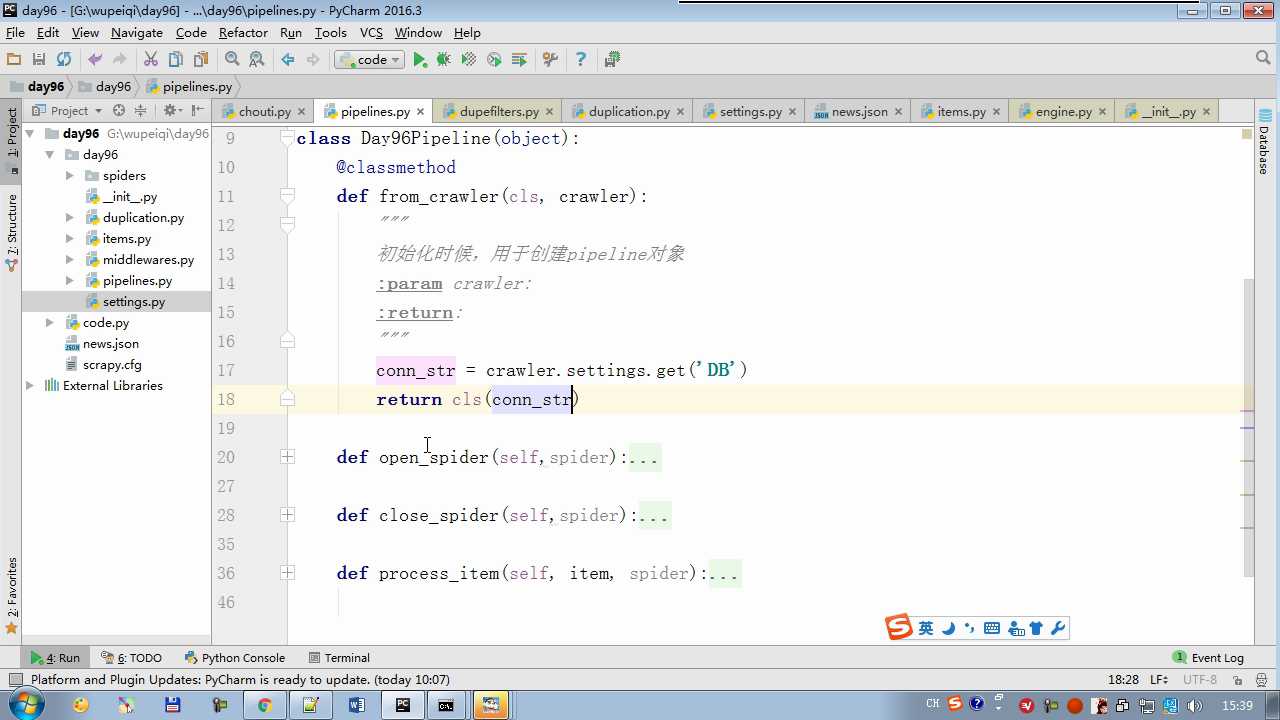This screenshot has width=1280, height=720.
Task: Run 'code' with the green play icon
Action: pyautogui.click(x=420, y=60)
